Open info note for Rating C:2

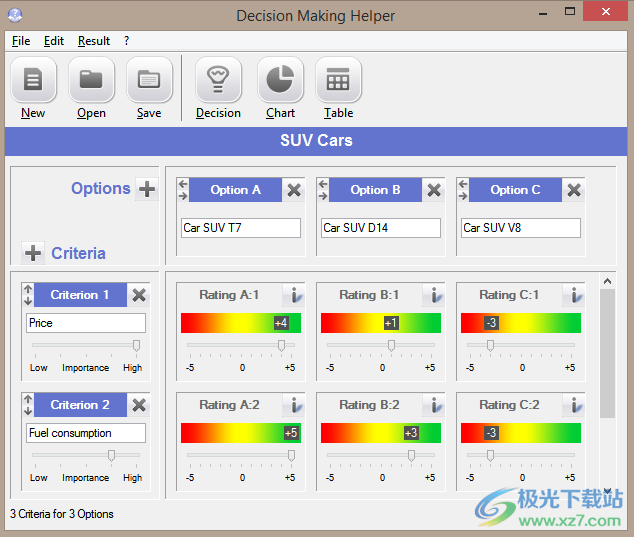pos(573,405)
